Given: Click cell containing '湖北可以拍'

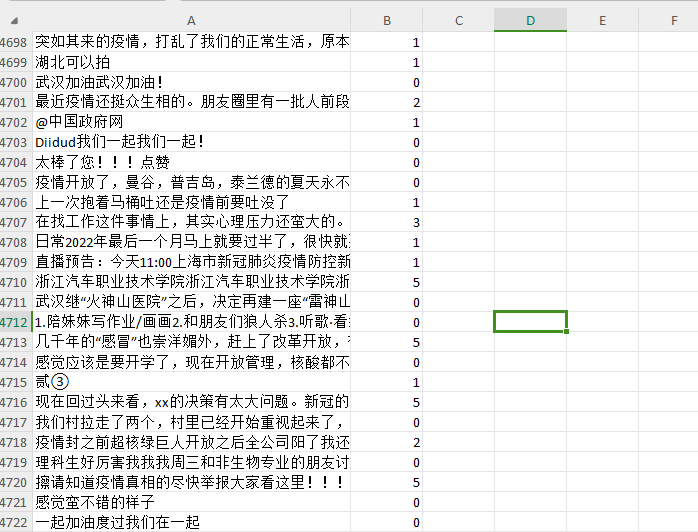Looking at the screenshot, I should [x=191, y=62].
